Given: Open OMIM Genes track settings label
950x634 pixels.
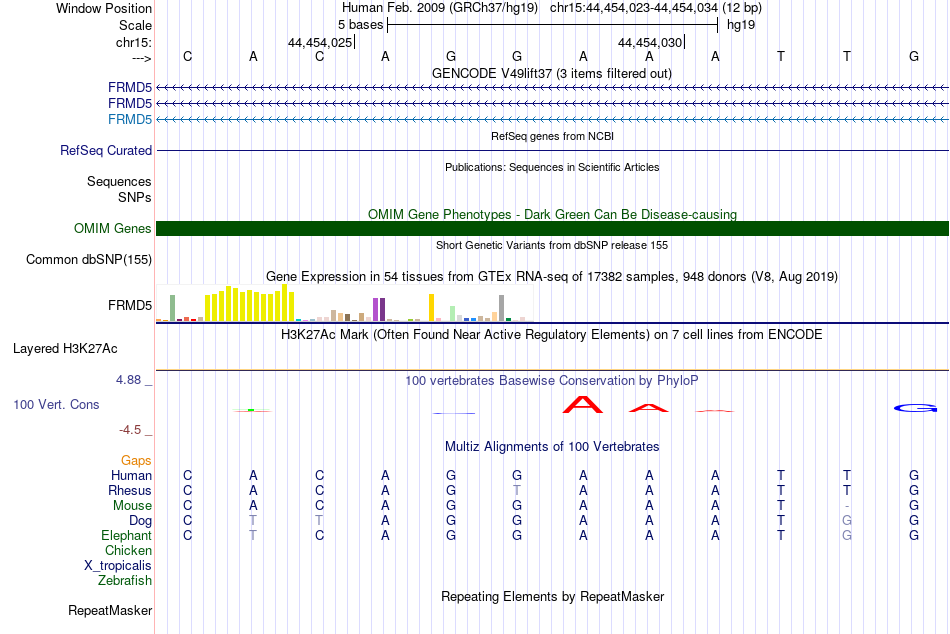Looking at the screenshot, I should [x=112, y=229].
